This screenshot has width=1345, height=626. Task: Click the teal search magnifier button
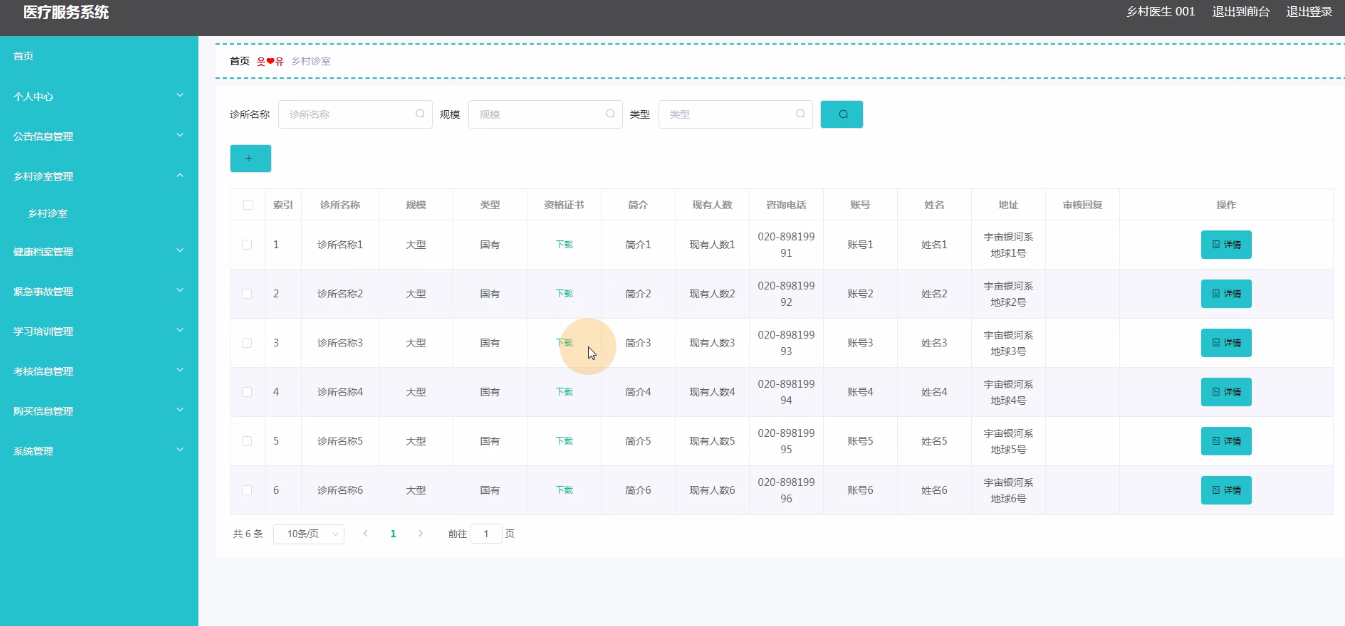click(x=841, y=114)
